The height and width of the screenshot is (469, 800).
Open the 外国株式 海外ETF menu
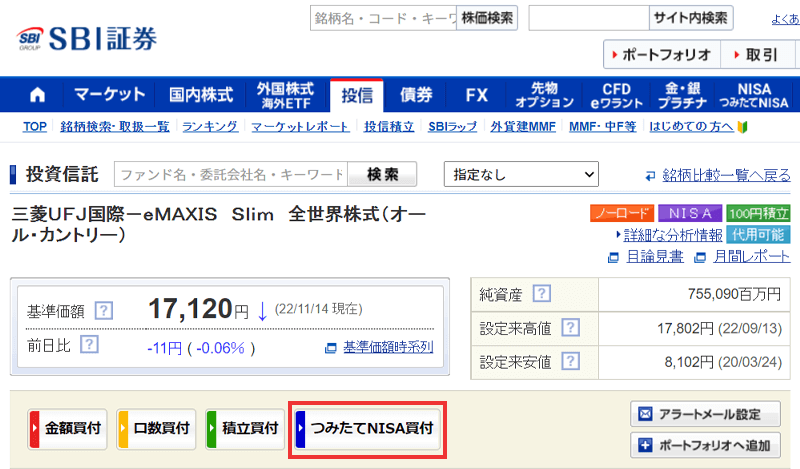pos(286,95)
